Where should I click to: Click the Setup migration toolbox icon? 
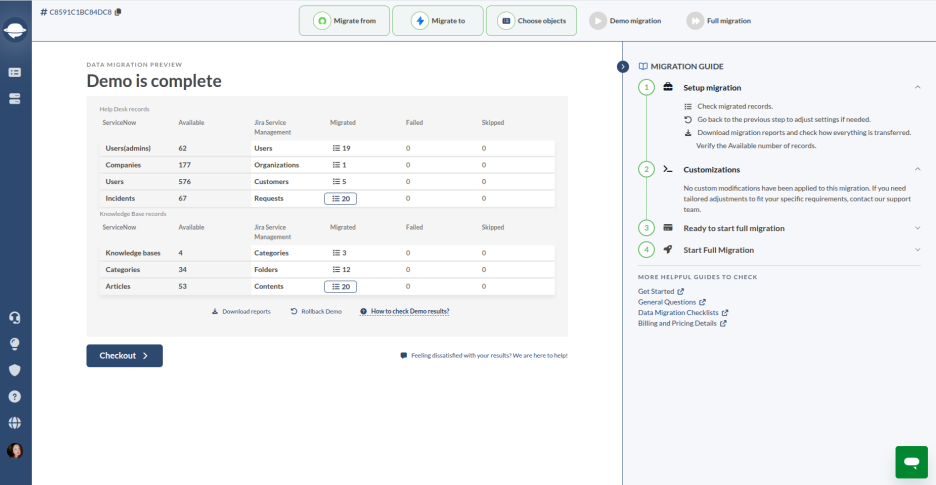click(668, 87)
